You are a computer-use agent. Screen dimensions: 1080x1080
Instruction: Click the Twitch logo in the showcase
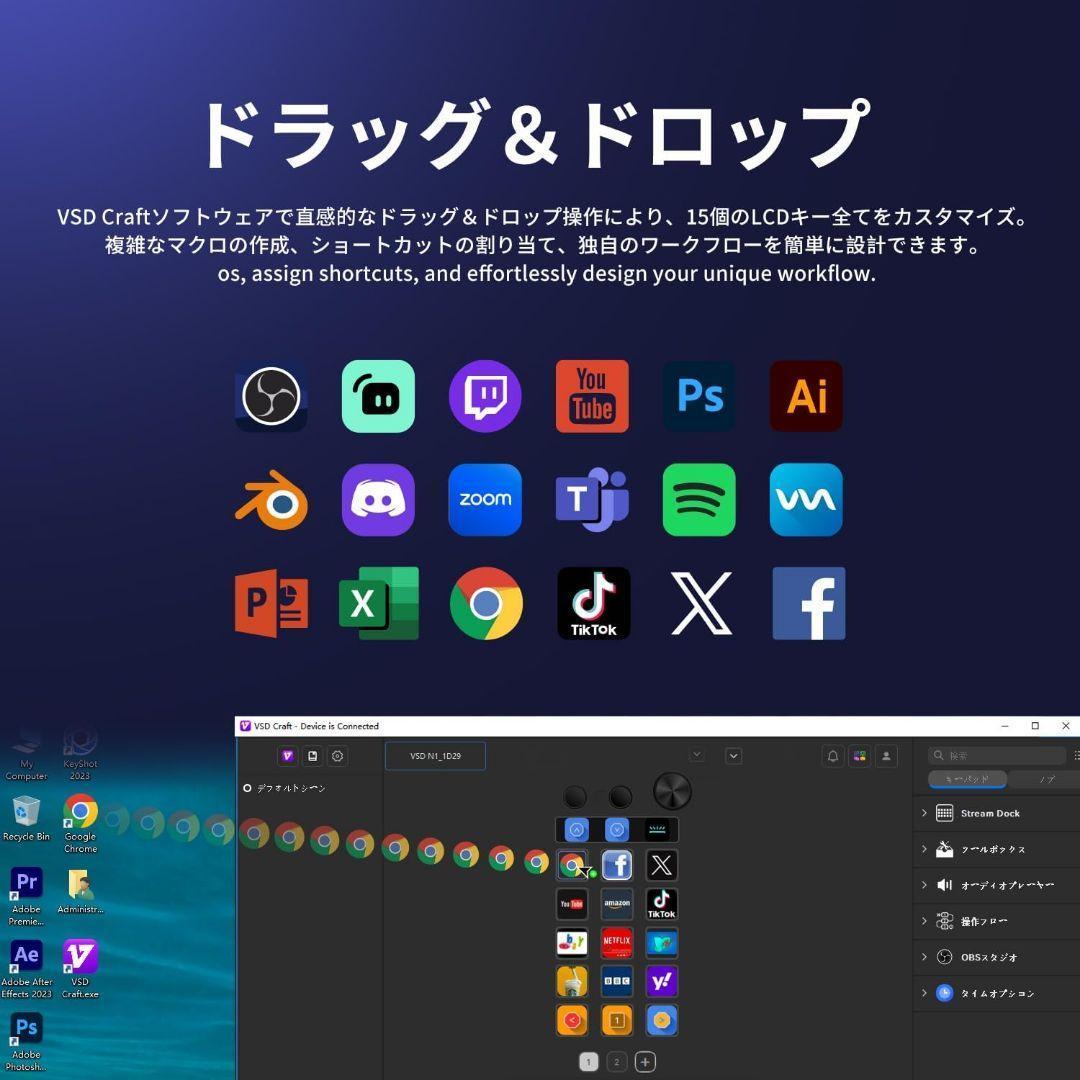pos(485,396)
